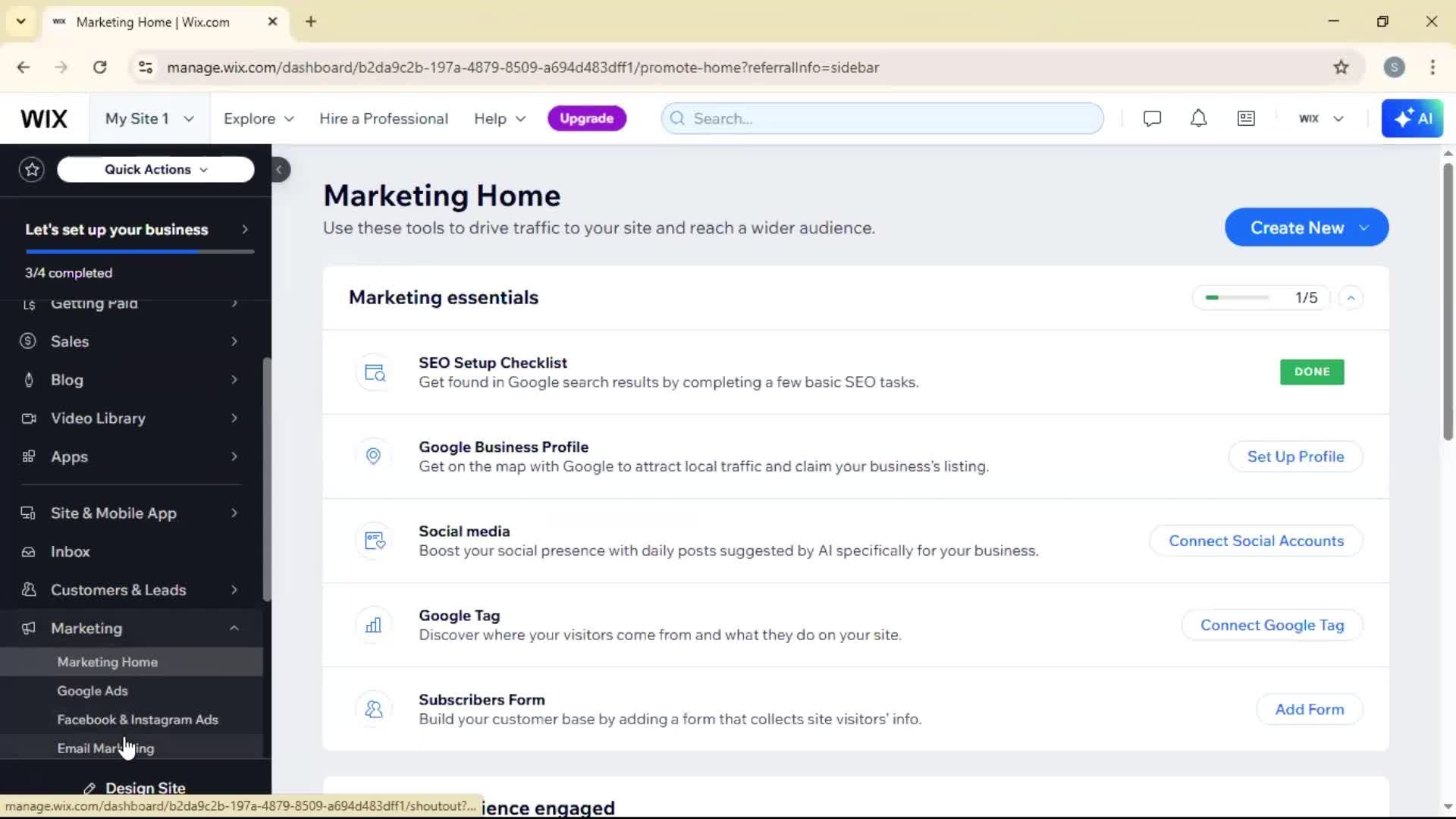The image size is (1456, 819).
Task: Open Let's set up your business
Action: 136,230
